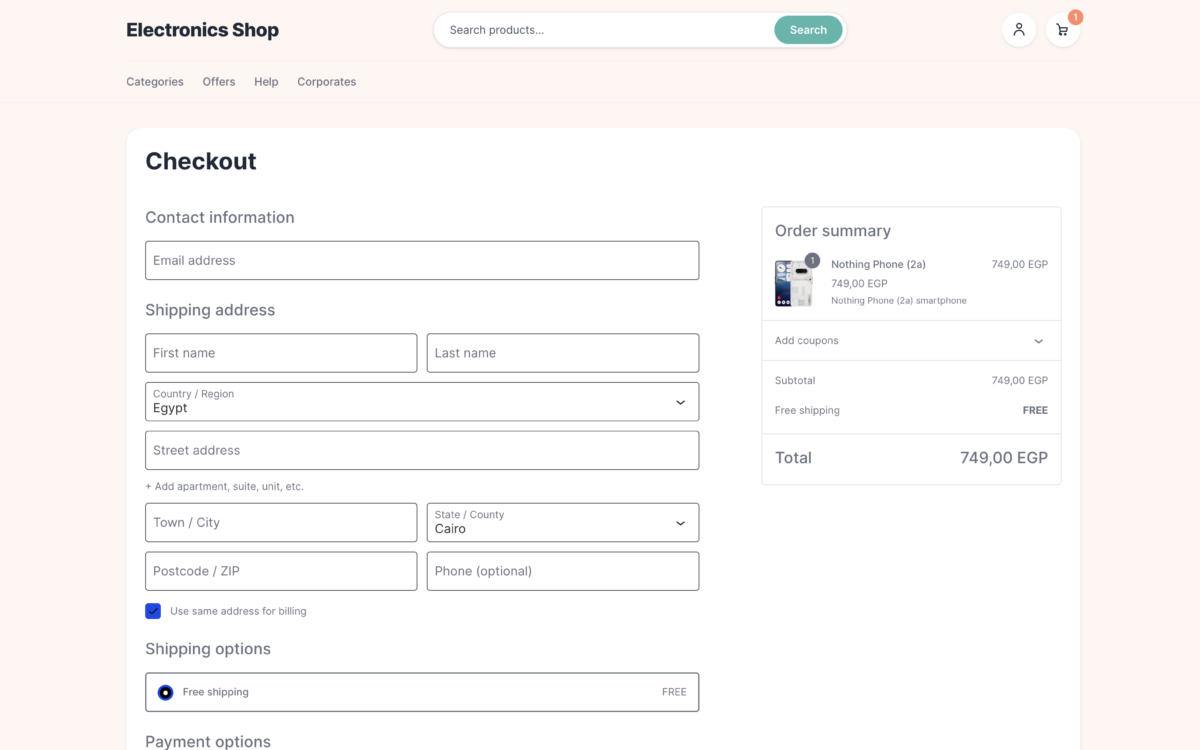Open the user account icon
Image resolution: width=1200 pixels, height=750 pixels.
click(x=1018, y=30)
